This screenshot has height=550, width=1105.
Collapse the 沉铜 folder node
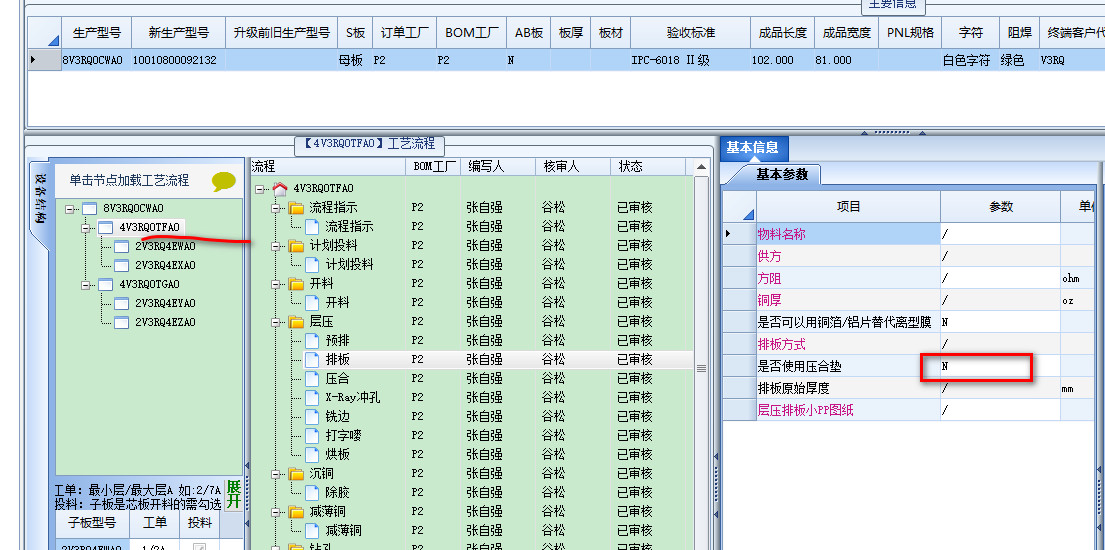pyautogui.click(x=276, y=473)
